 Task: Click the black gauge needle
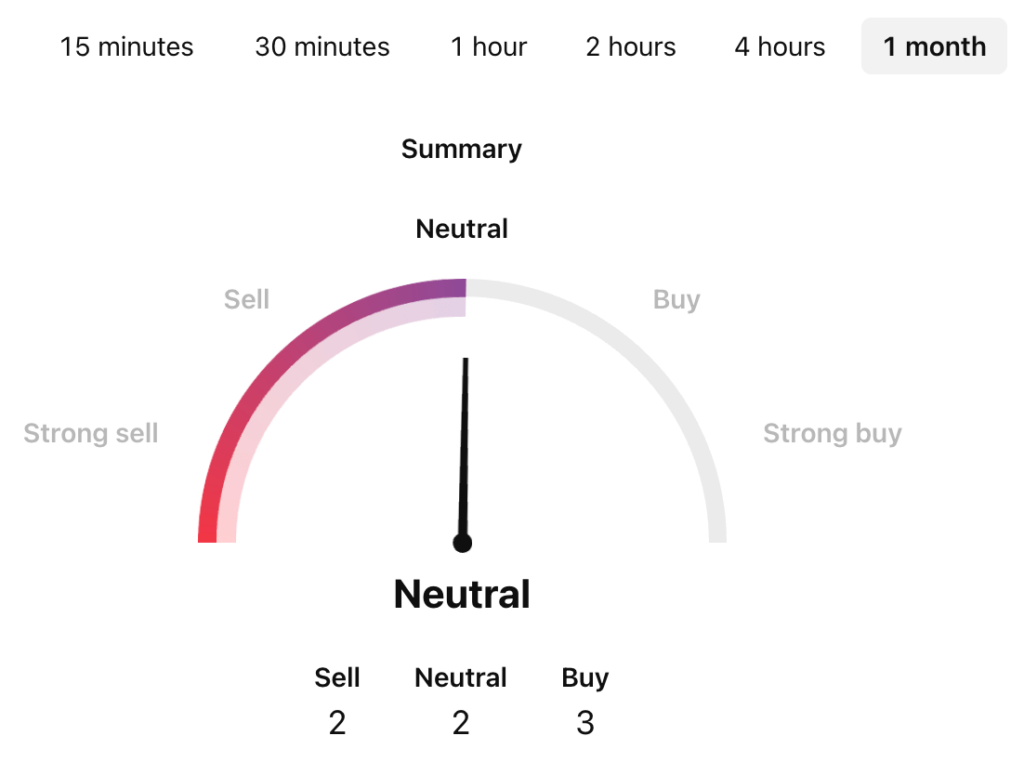[464, 440]
